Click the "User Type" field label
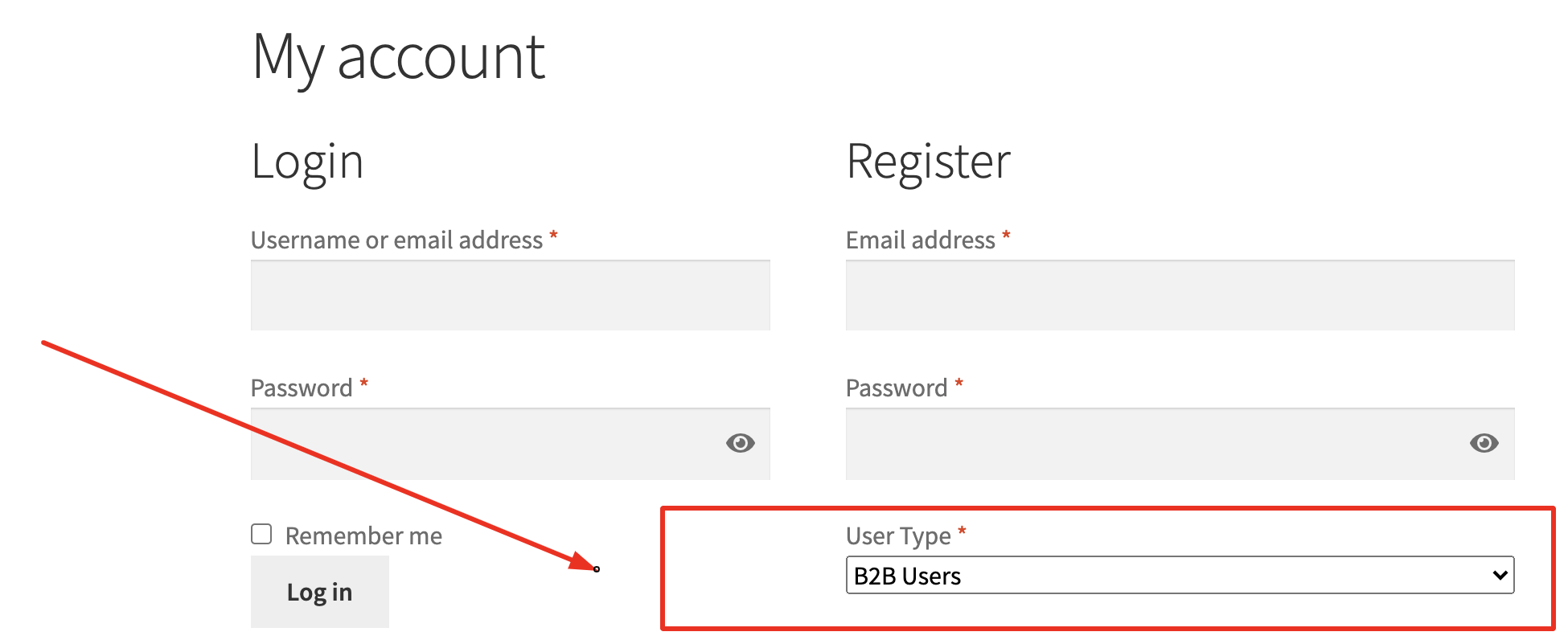 click(x=898, y=536)
